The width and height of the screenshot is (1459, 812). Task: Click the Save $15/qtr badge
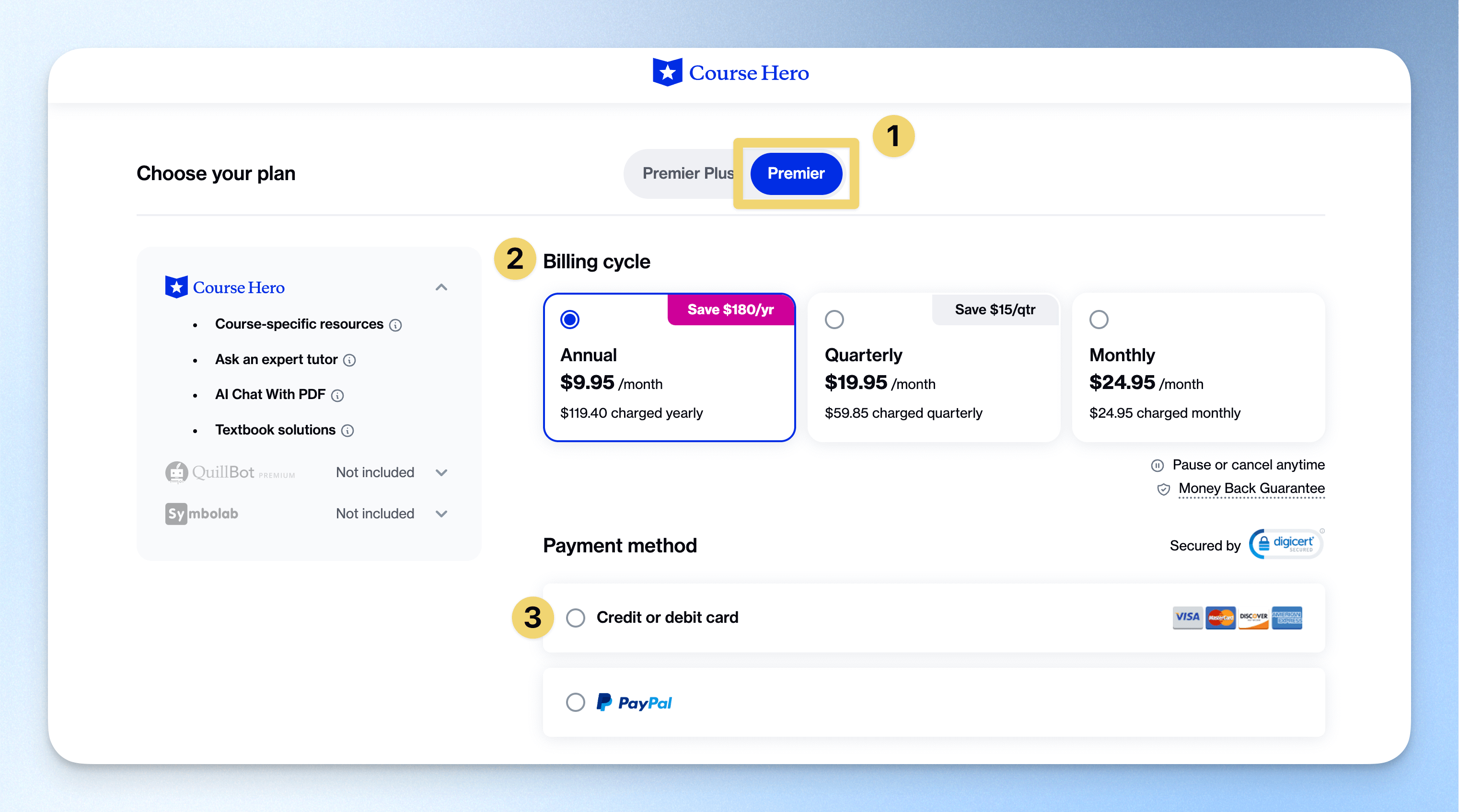pos(995,309)
